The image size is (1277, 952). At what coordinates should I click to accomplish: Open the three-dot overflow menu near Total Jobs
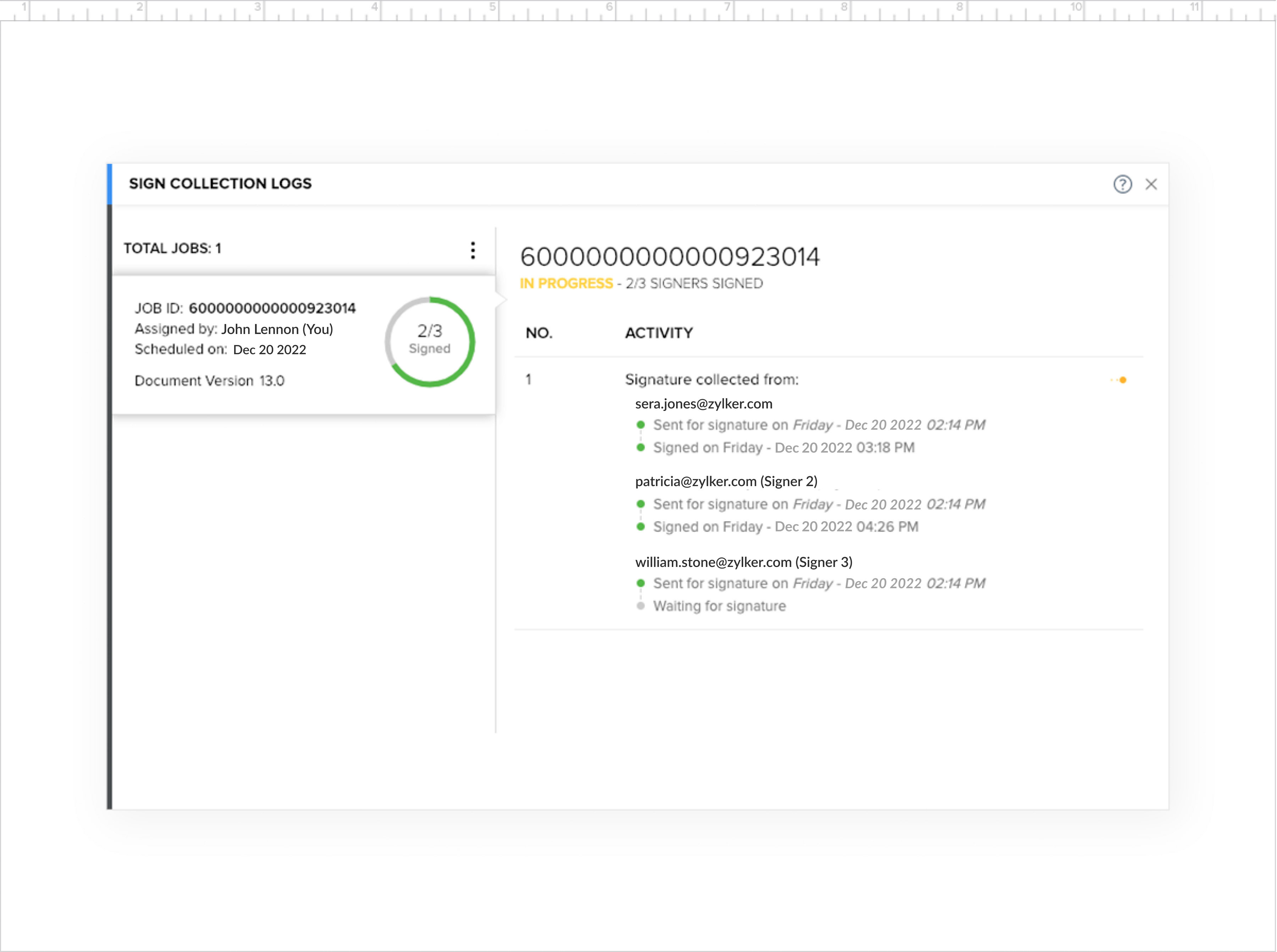473,250
